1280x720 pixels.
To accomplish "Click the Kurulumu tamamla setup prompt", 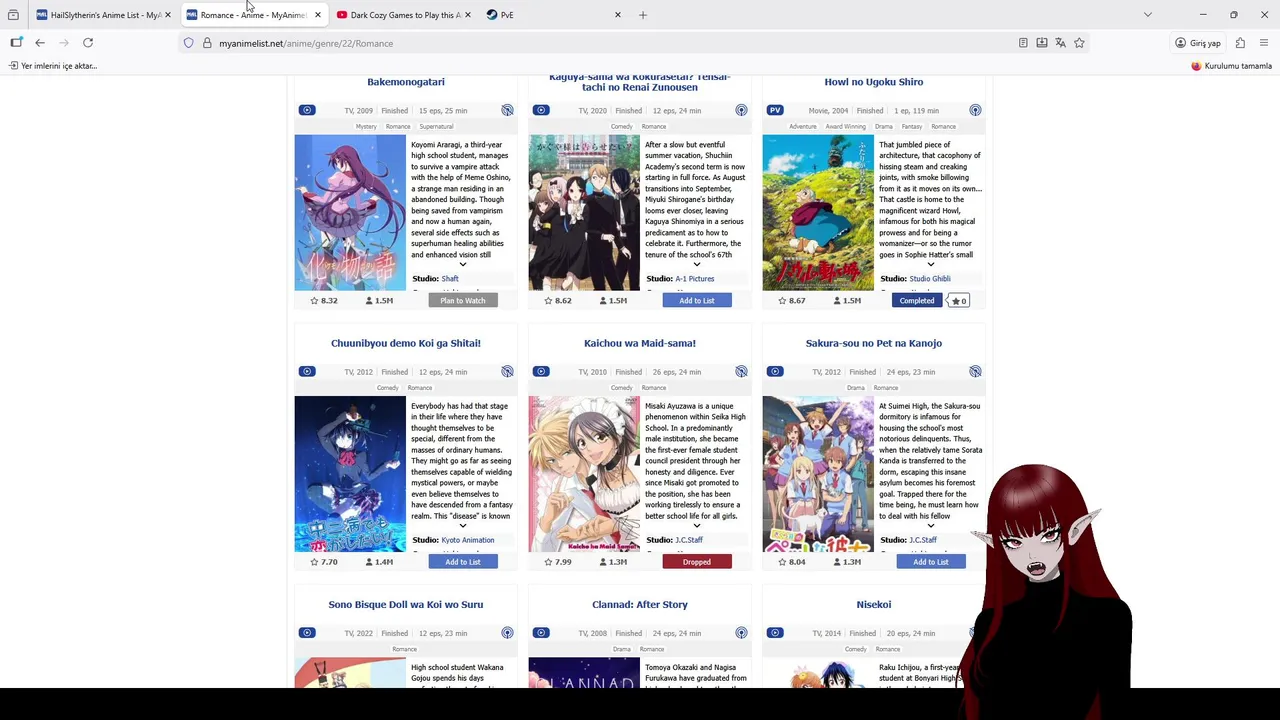I will pyautogui.click(x=1231, y=66).
